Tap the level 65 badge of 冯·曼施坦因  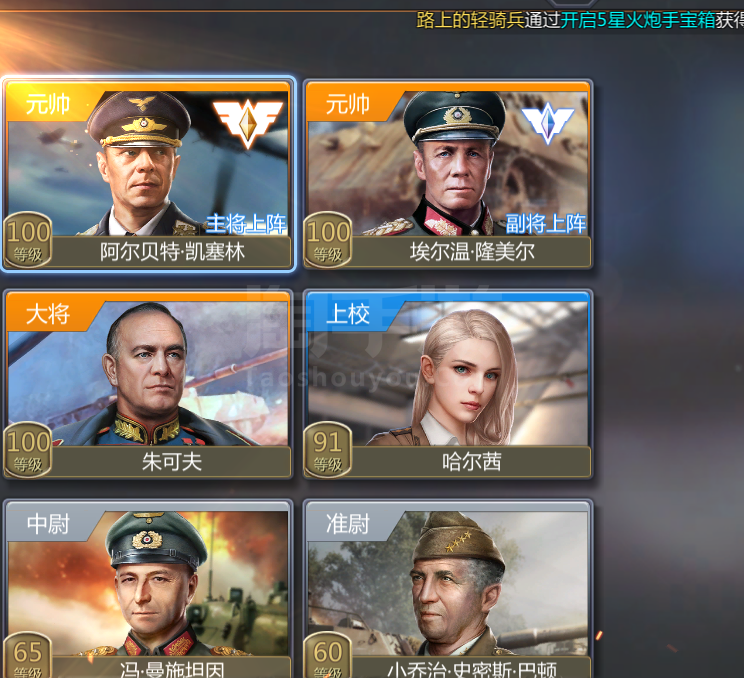pos(28,655)
